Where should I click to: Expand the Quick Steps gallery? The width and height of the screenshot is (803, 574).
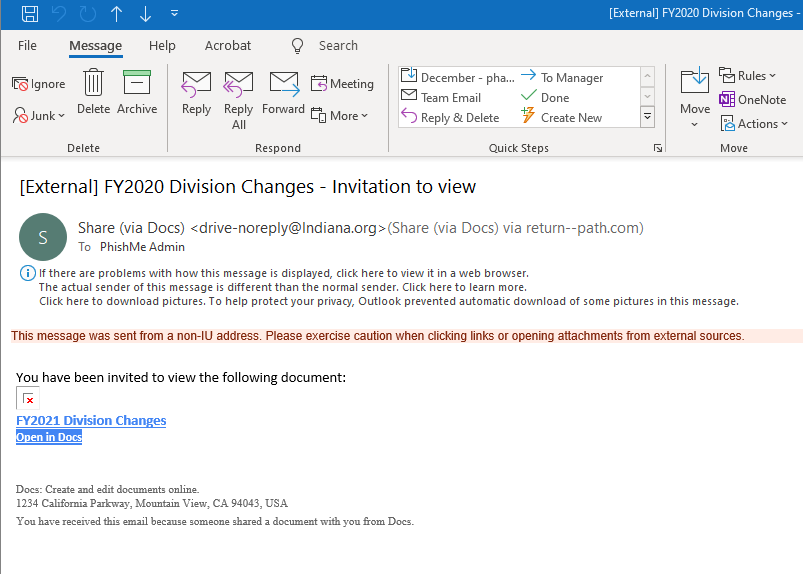pyautogui.click(x=647, y=117)
